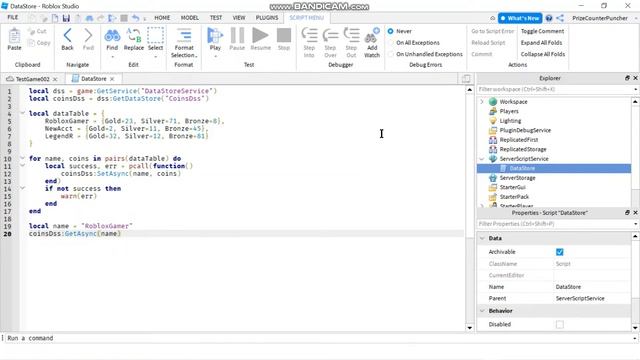Click Toggle Comment action

542,31
